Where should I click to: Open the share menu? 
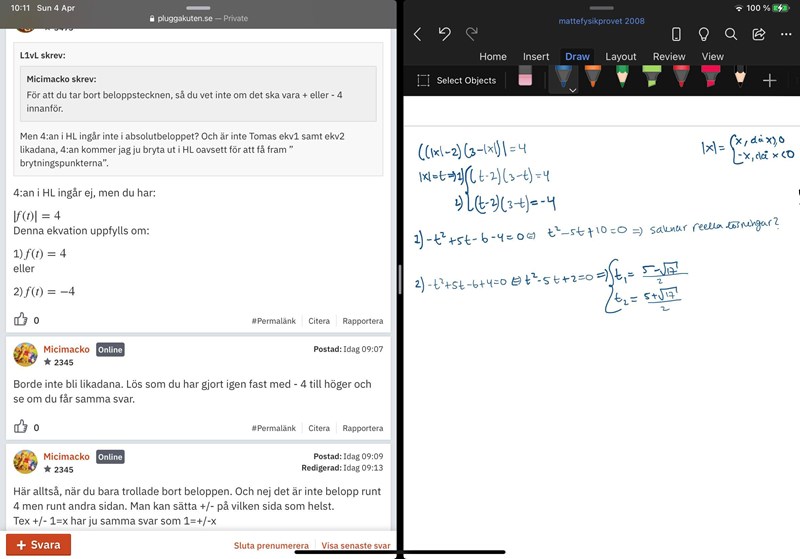759,34
